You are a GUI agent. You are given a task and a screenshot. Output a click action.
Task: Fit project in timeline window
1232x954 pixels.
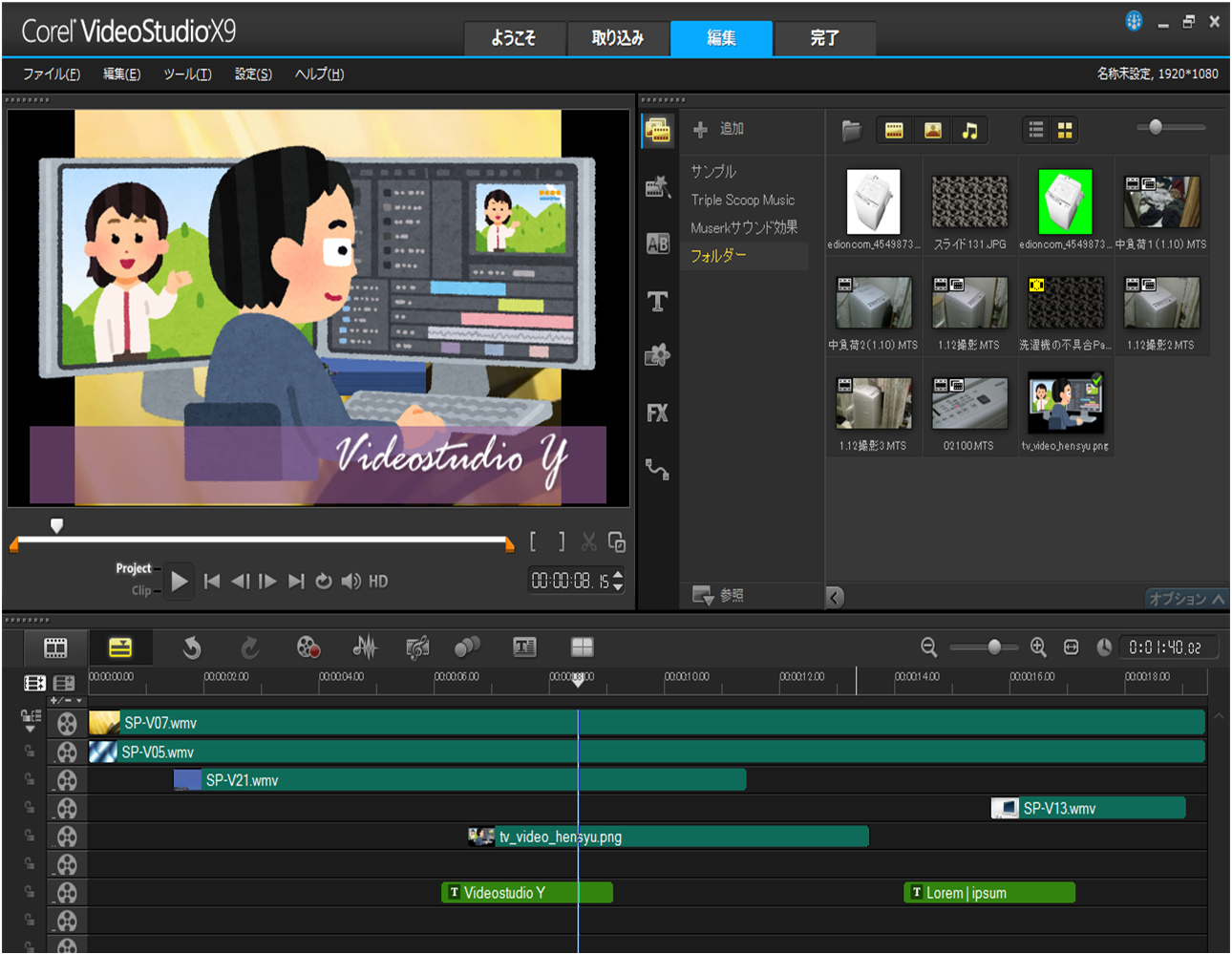[x=1072, y=647]
